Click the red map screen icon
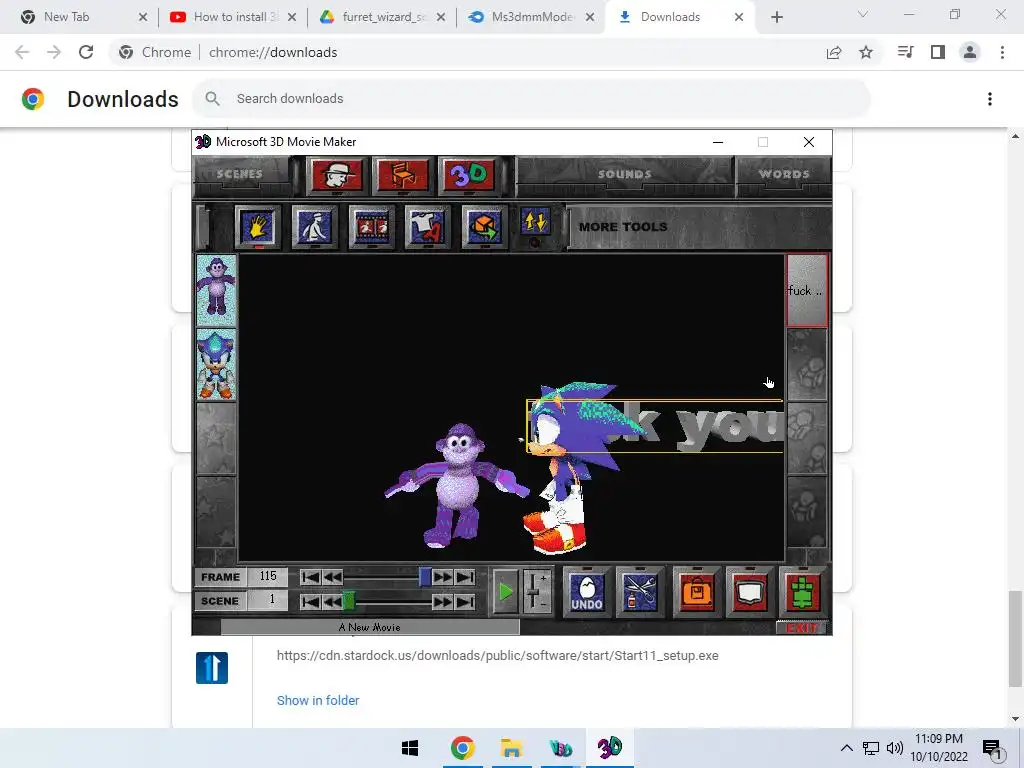The width and height of the screenshot is (1024, 768). [749, 592]
